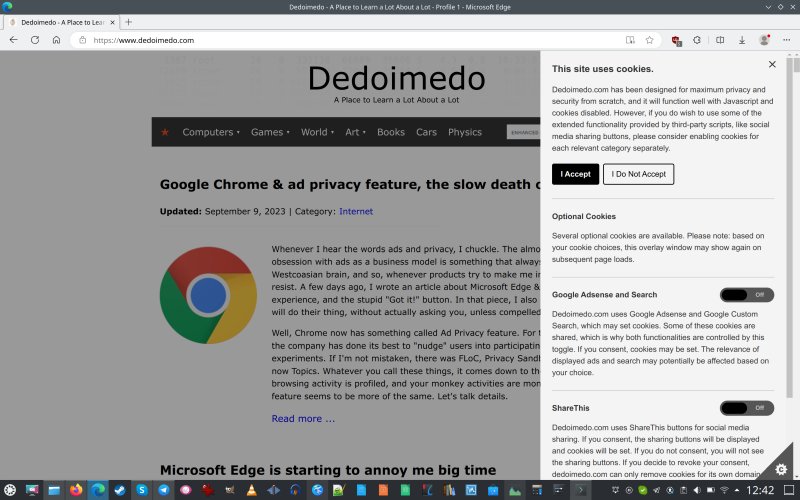Expand the Art navigation dropdown
This screenshot has width=800, height=500.
coord(355,132)
